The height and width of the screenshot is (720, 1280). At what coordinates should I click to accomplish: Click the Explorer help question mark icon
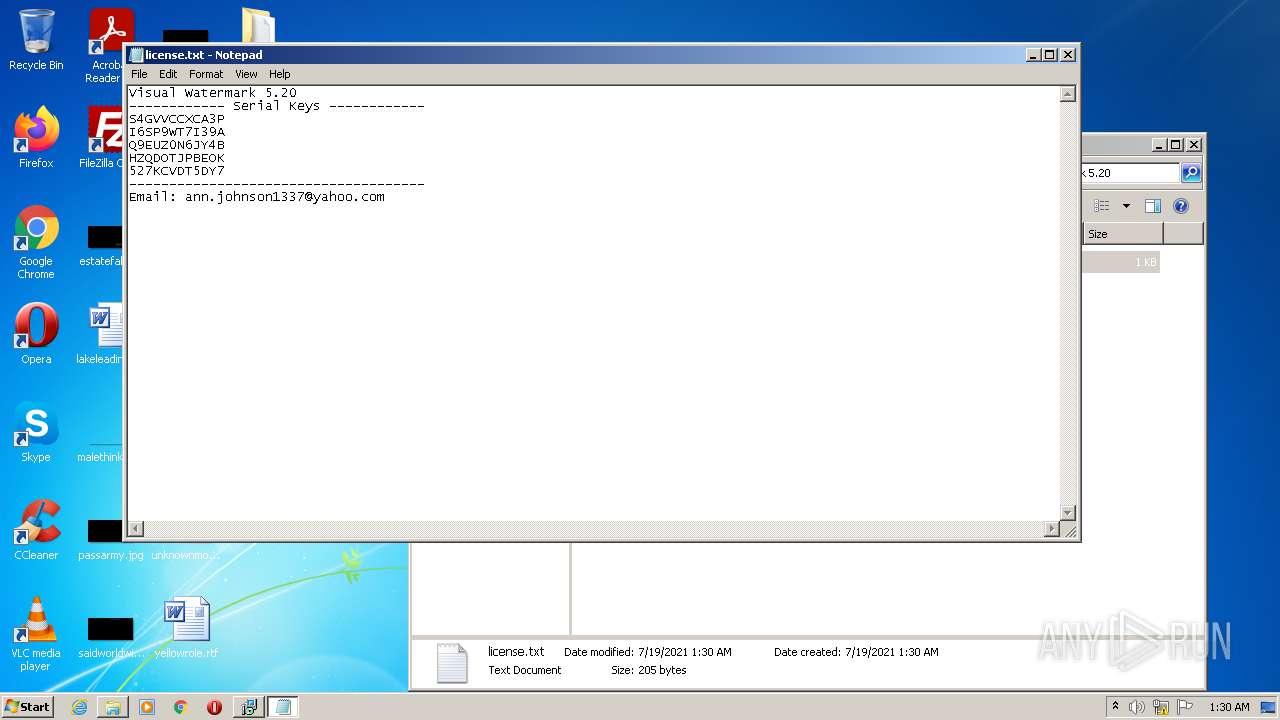(1181, 206)
